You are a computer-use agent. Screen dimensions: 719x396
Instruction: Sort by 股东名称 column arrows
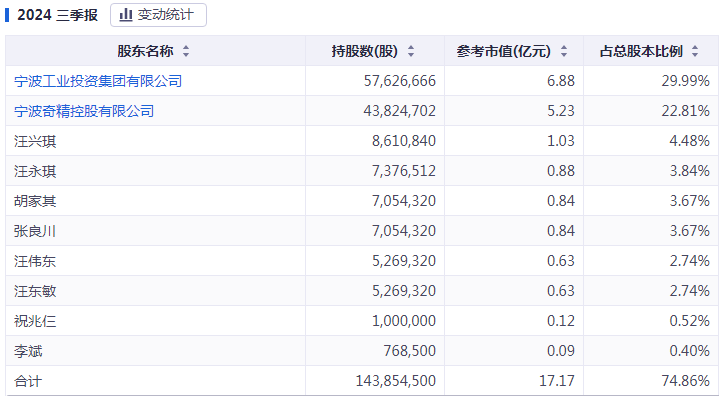pos(186,51)
